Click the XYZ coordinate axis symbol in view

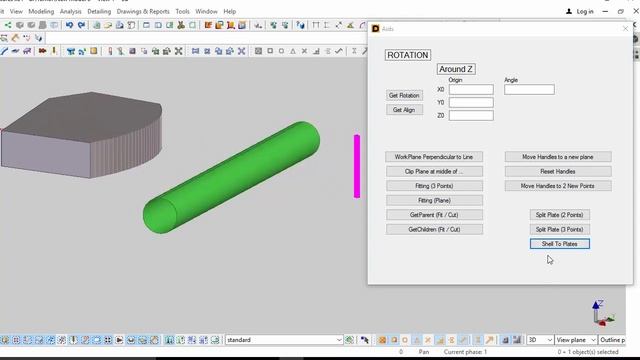[x=603, y=313]
